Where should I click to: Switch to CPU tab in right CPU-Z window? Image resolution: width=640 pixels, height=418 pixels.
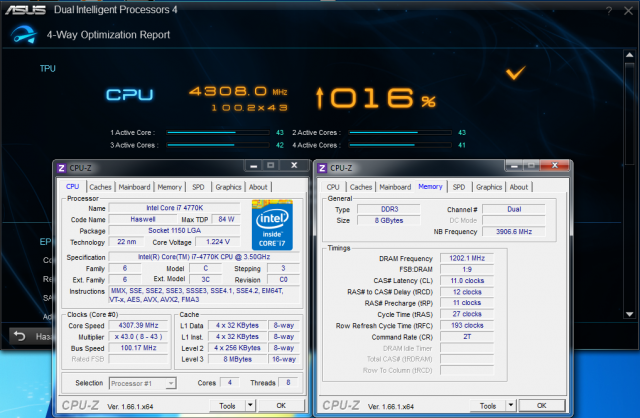(x=333, y=187)
